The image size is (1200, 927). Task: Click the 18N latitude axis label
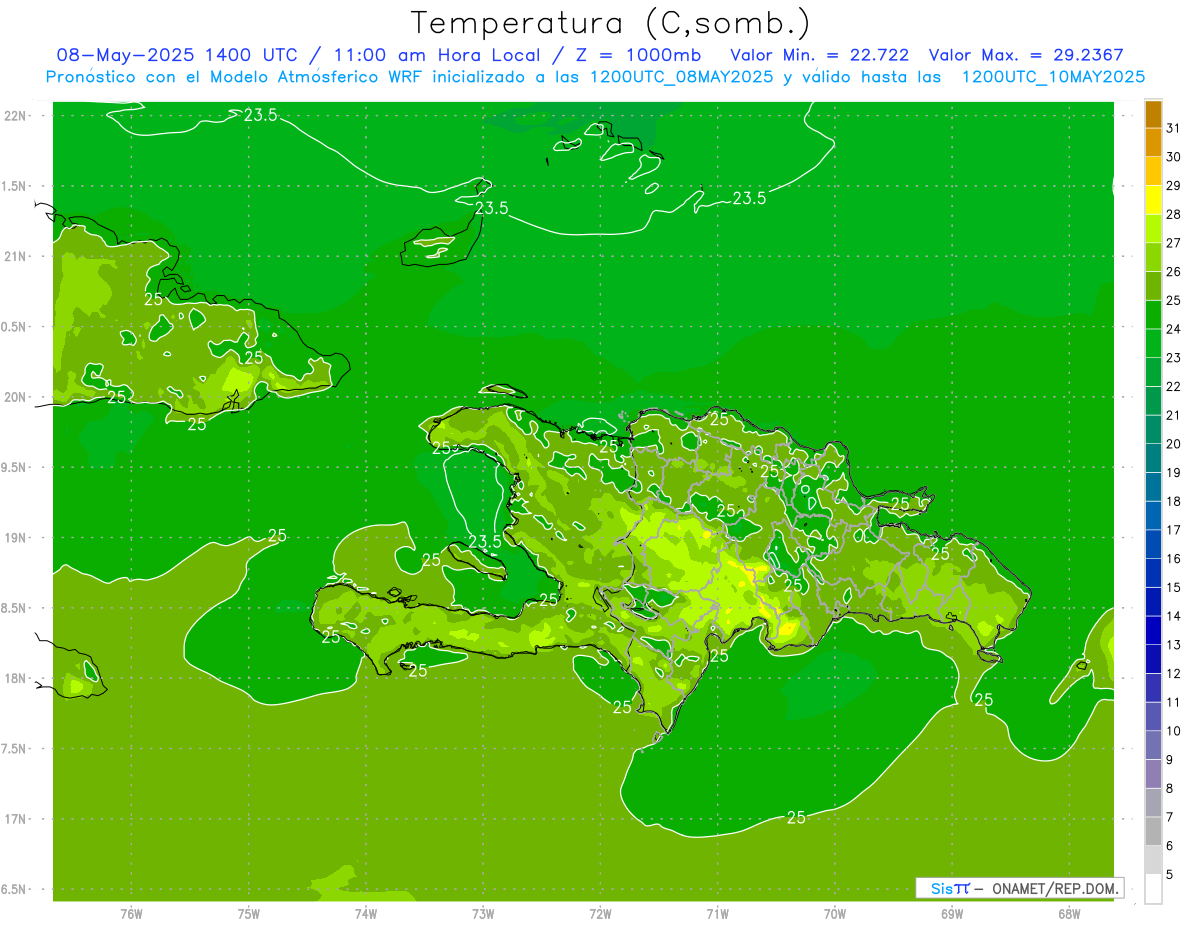(16, 679)
